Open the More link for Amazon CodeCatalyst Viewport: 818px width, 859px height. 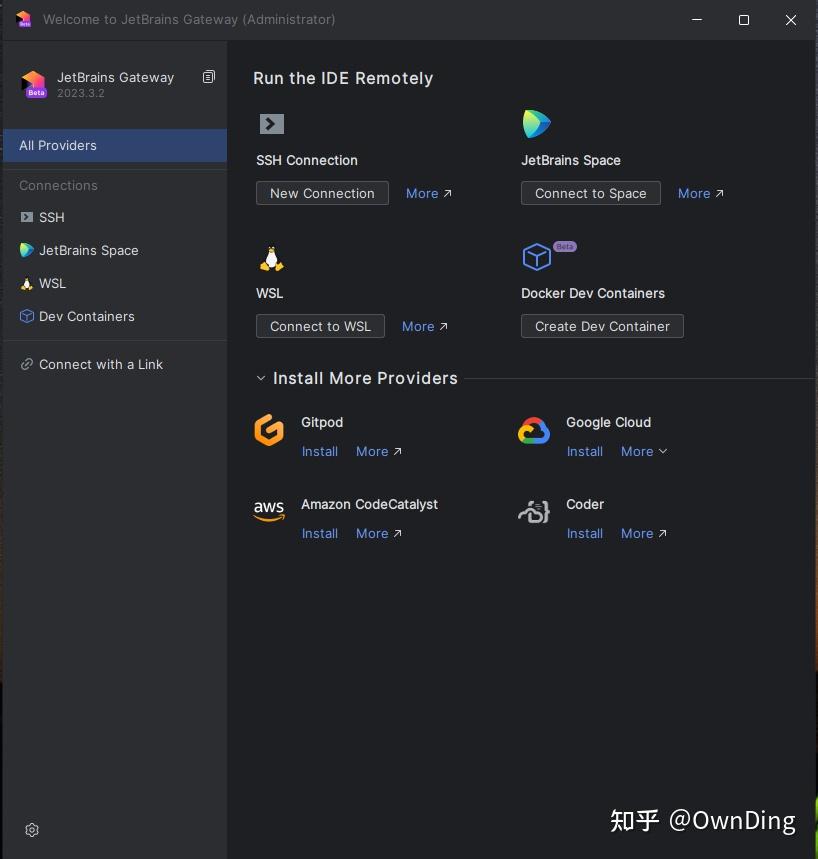[x=379, y=534]
